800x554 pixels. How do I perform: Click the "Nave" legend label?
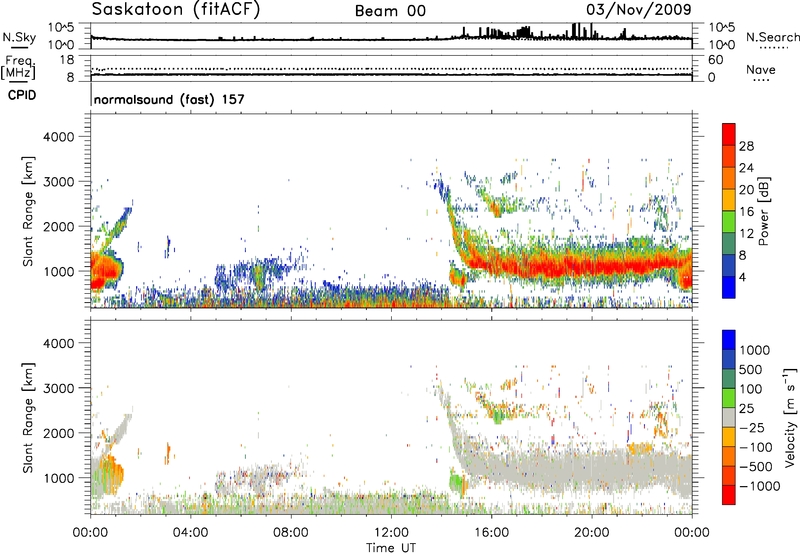point(760,70)
